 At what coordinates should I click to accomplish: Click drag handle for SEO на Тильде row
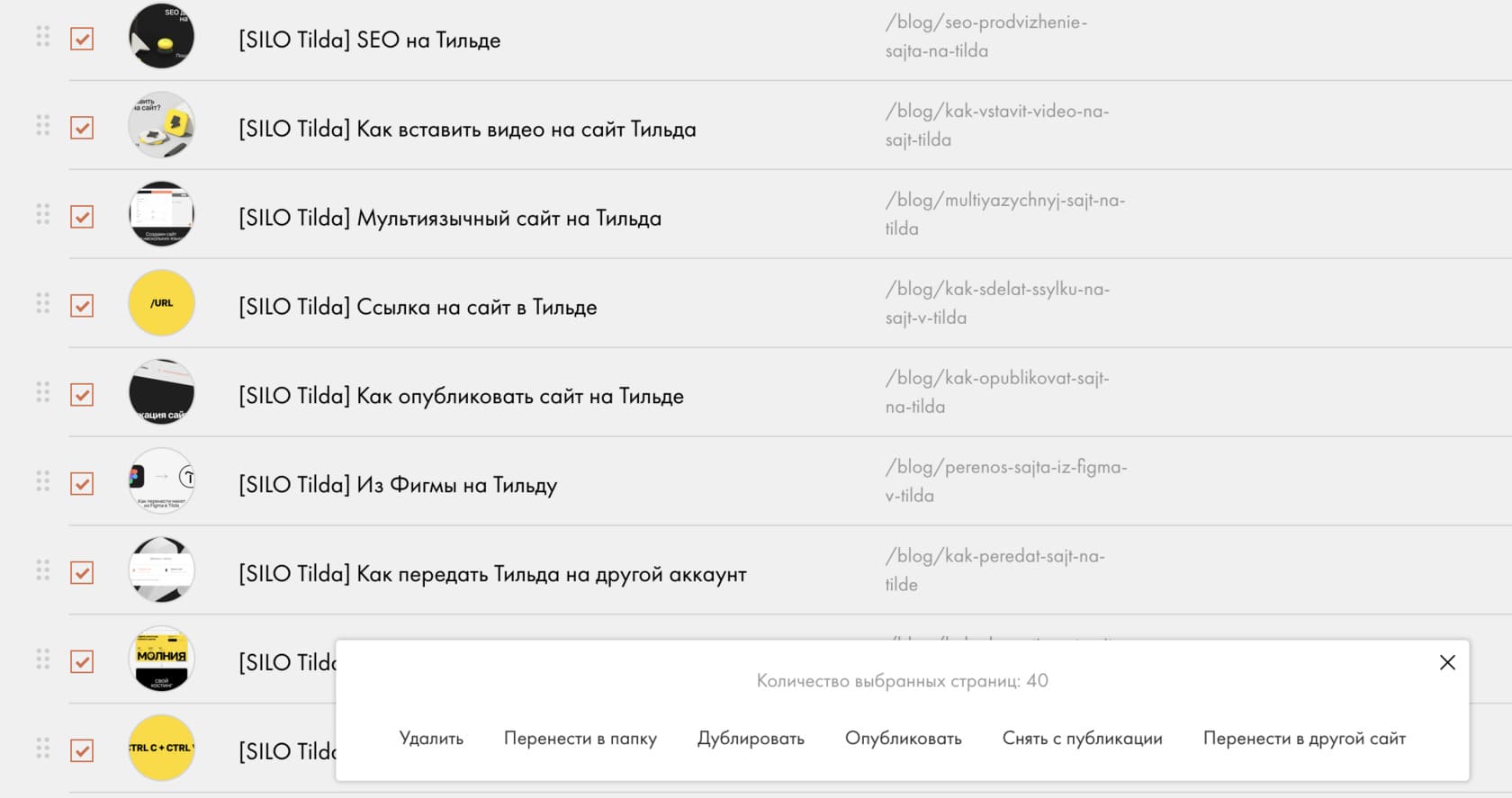(x=42, y=36)
